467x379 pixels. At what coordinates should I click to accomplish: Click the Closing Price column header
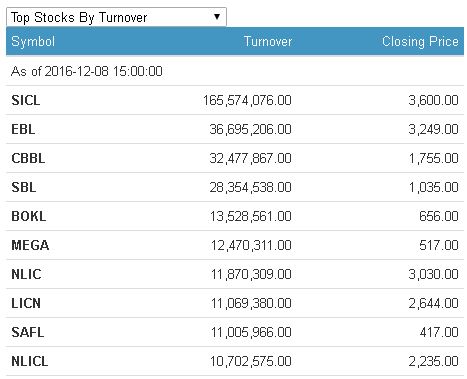point(420,42)
